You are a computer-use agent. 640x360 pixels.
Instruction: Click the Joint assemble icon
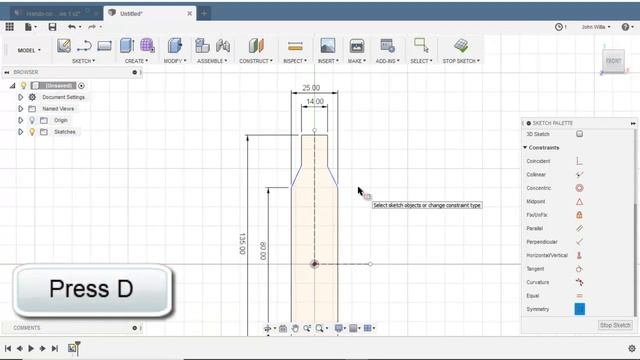coord(223,46)
